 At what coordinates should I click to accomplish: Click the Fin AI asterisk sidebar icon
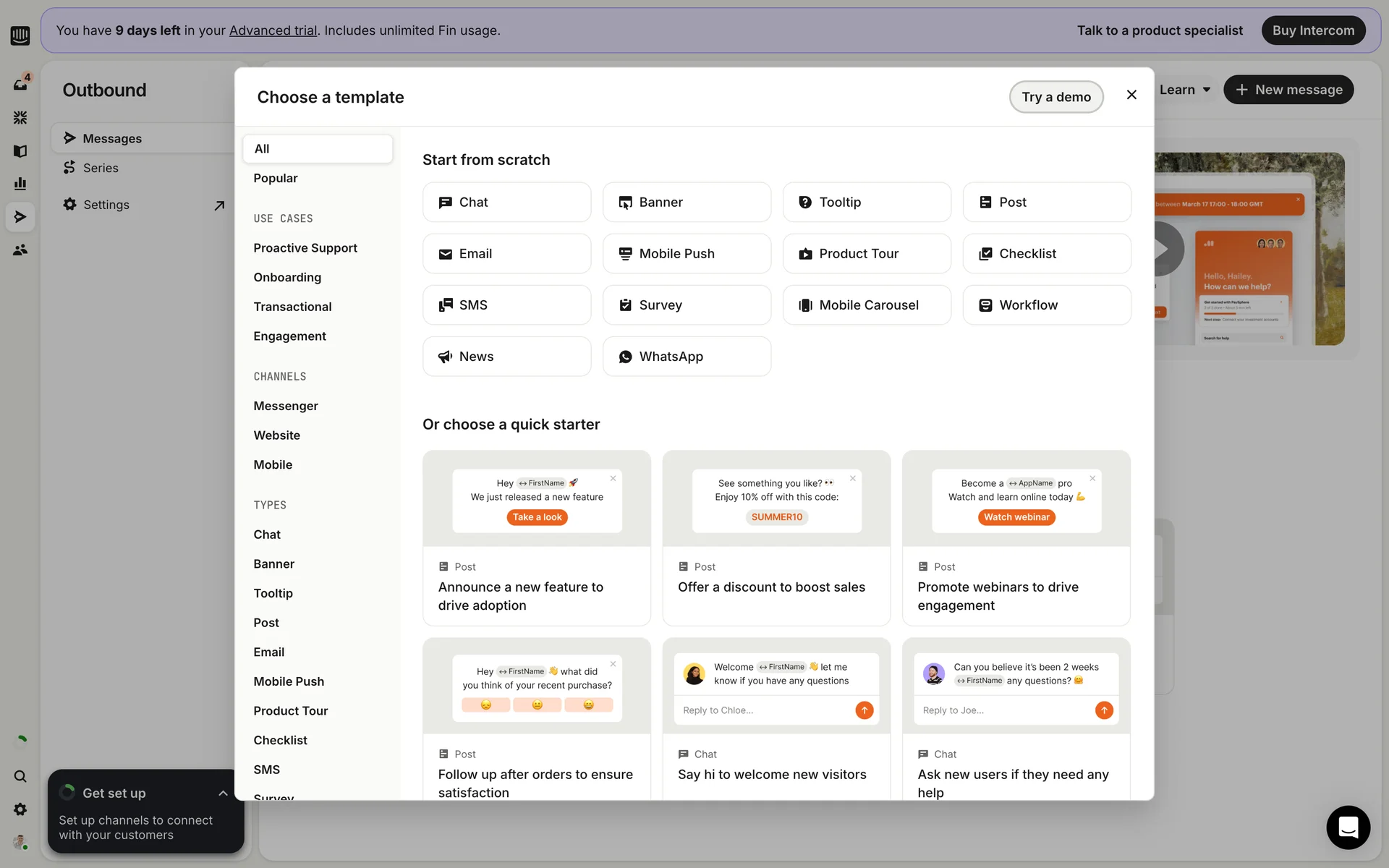point(20,117)
